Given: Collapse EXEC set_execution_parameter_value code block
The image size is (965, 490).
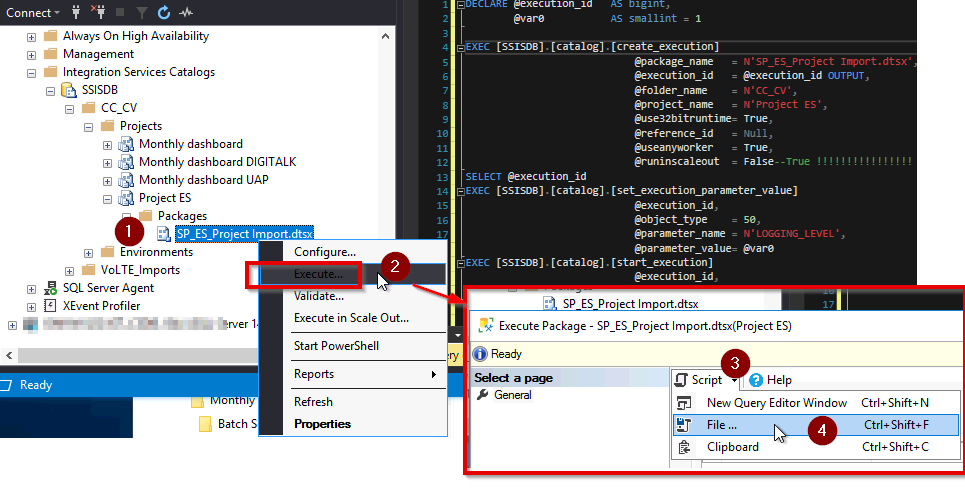Looking at the screenshot, I should point(460,192).
